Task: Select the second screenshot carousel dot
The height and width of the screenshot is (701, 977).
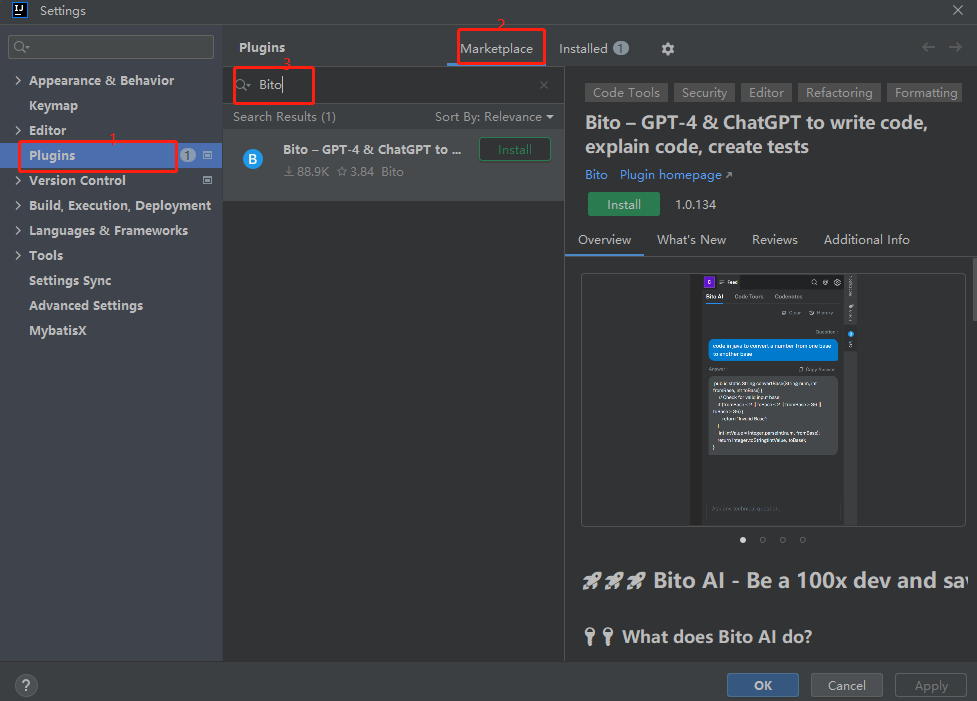Action: (x=763, y=540)
